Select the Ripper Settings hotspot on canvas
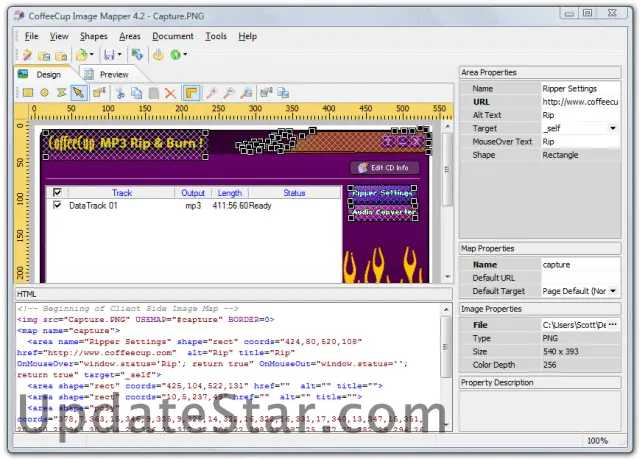 tap(382, 194)
